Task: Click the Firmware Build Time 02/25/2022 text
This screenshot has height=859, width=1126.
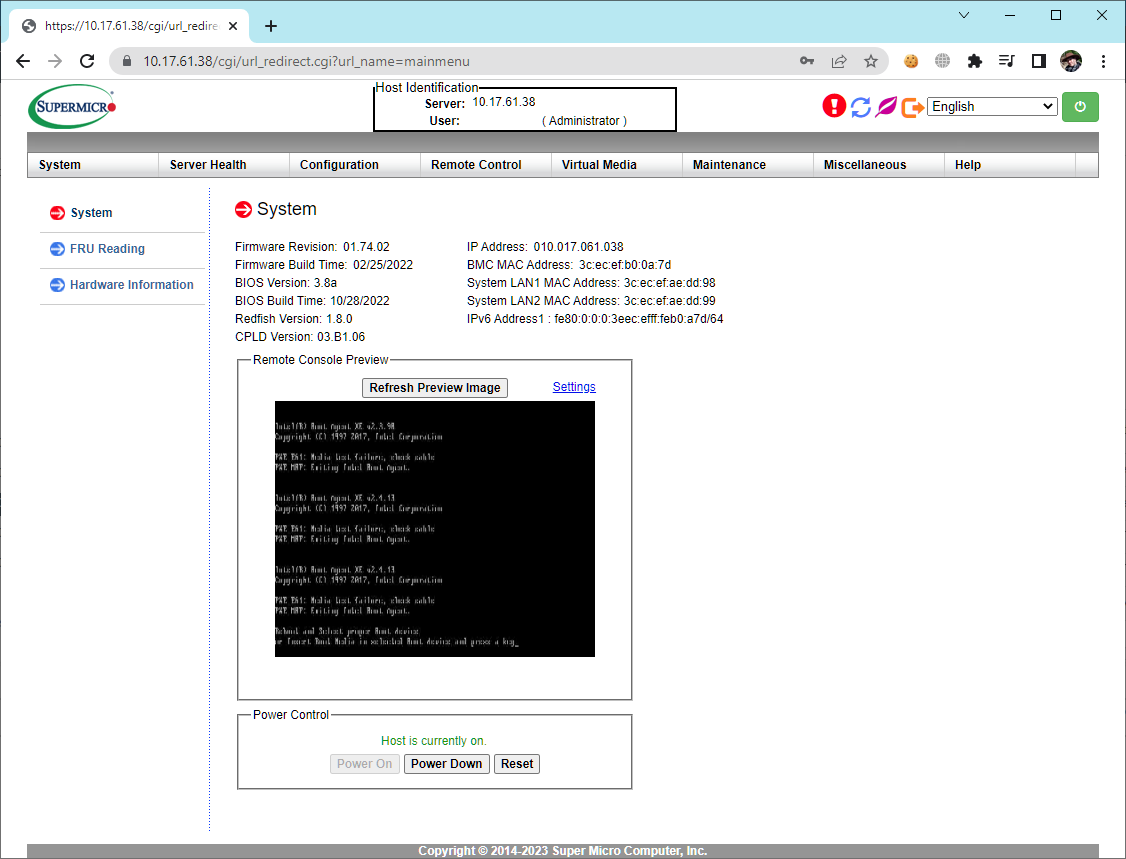Action: (324, 264)
